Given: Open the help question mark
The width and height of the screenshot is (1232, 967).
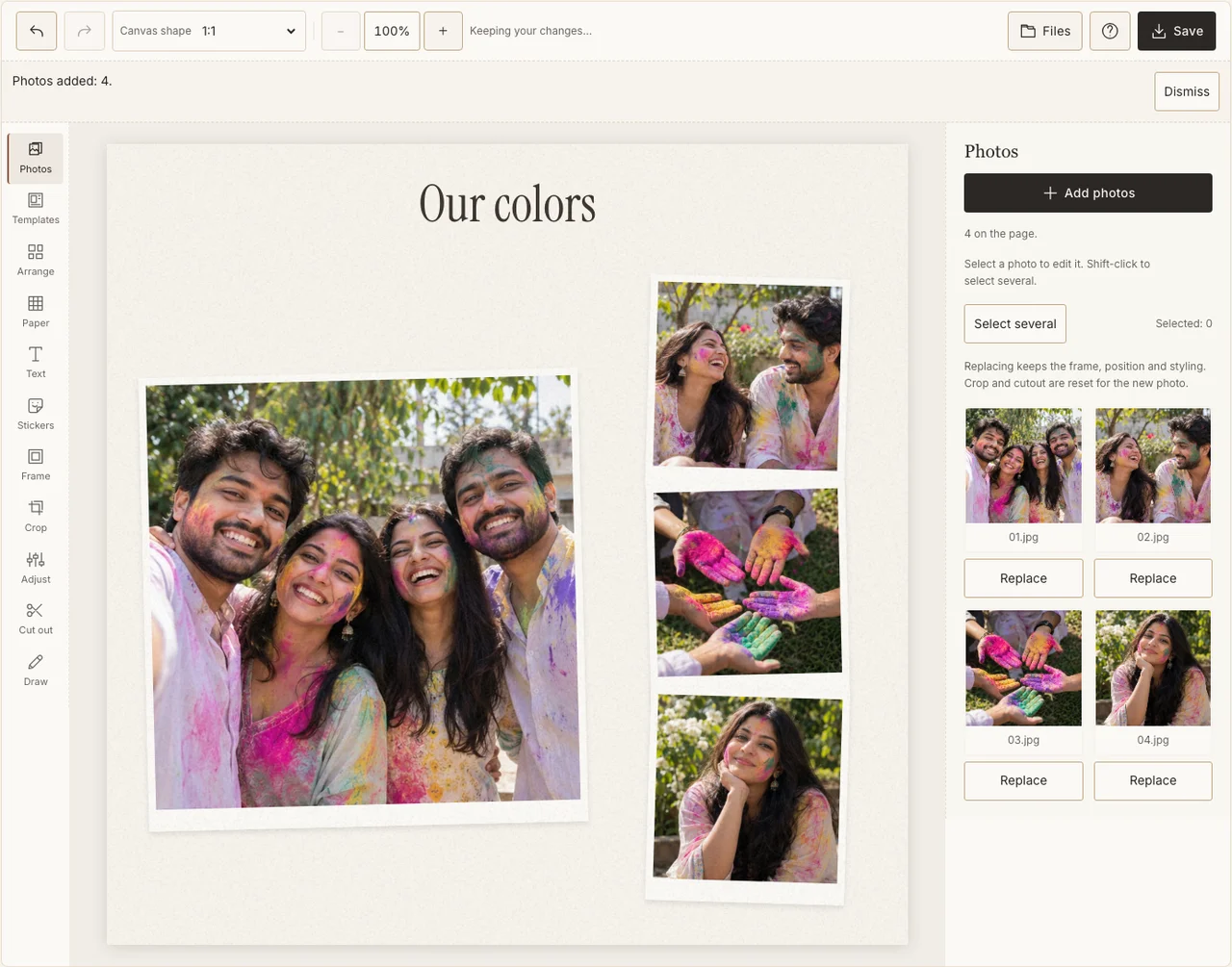Looking at the screenshot, I should point(1110,31).
